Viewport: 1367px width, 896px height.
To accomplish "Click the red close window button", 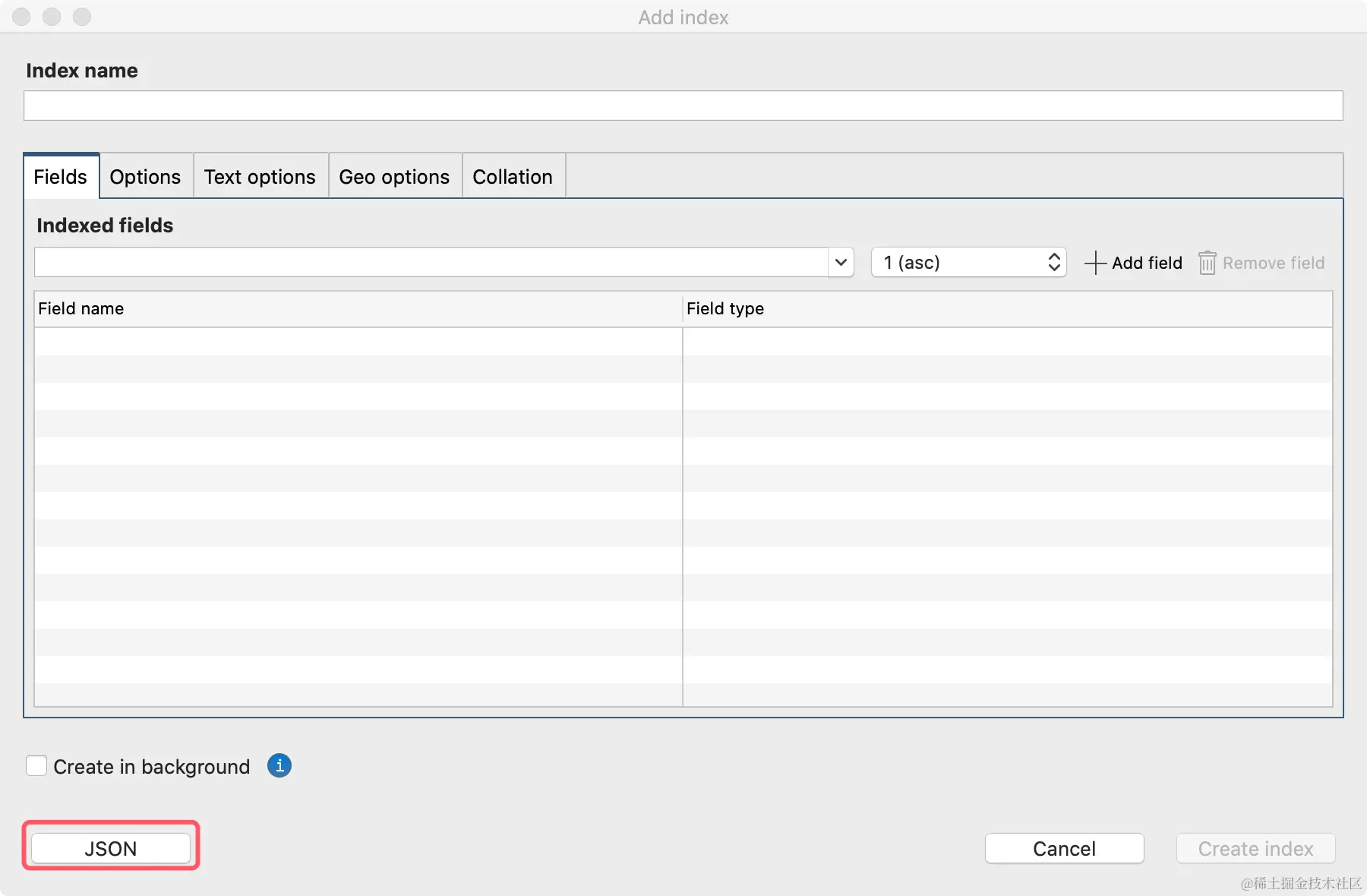I will (x=21, y=17).
